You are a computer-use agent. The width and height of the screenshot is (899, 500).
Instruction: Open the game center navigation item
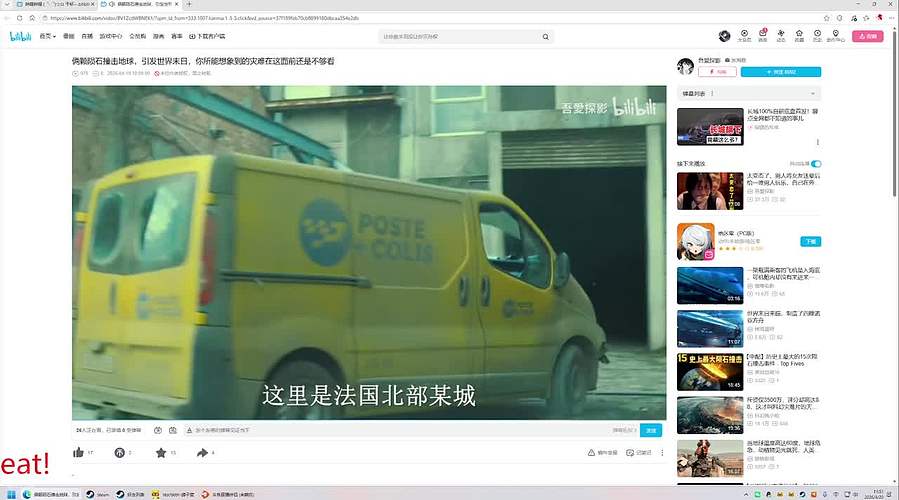click(x=111, y=36)
